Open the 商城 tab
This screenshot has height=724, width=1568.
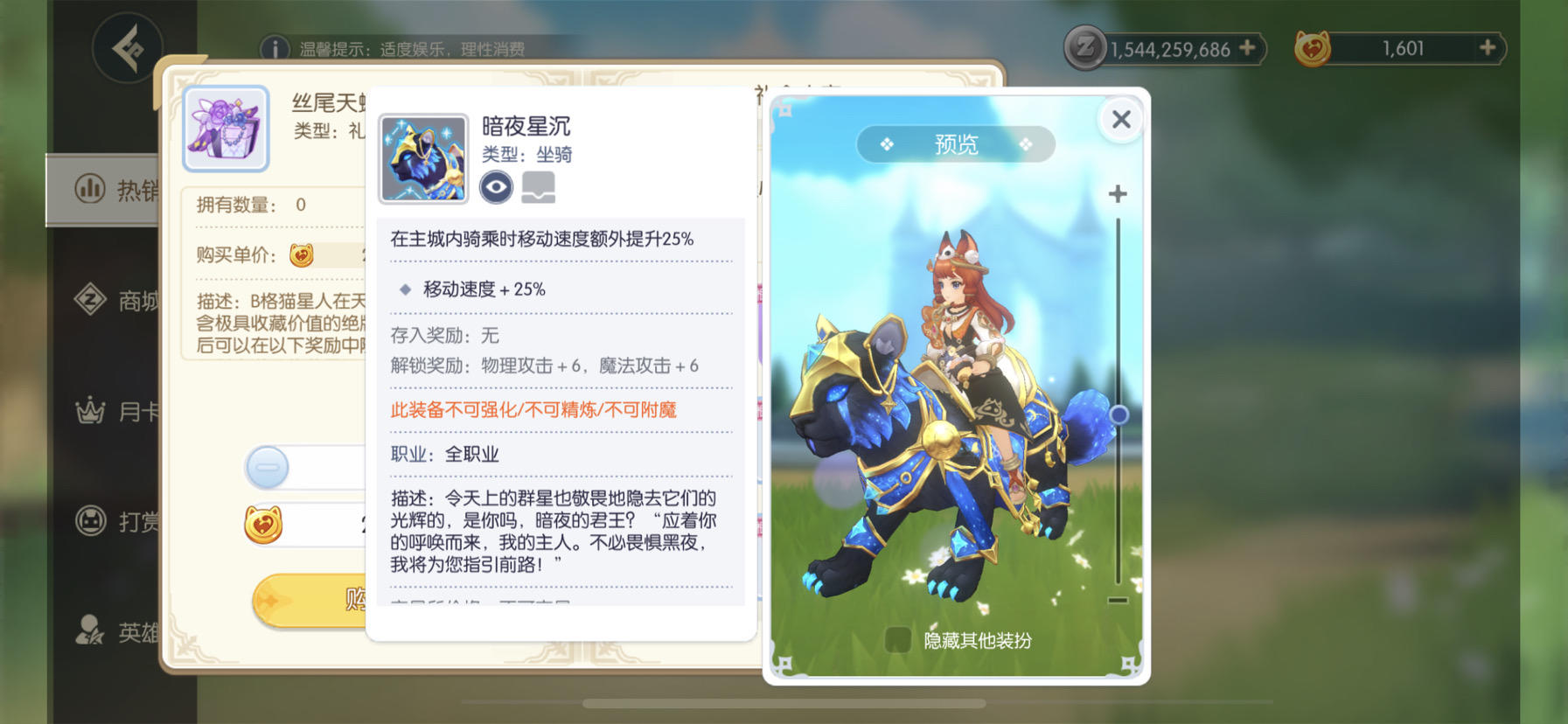117,301
